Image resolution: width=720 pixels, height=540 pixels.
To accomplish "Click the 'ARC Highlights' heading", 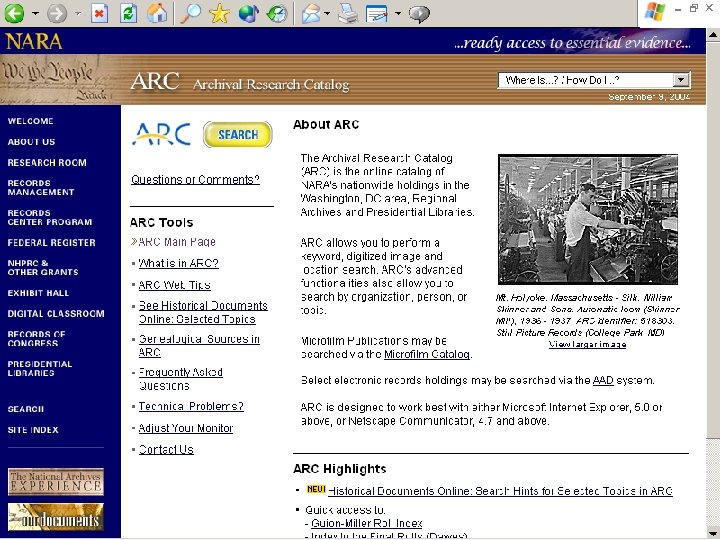I will click(339, 469).
